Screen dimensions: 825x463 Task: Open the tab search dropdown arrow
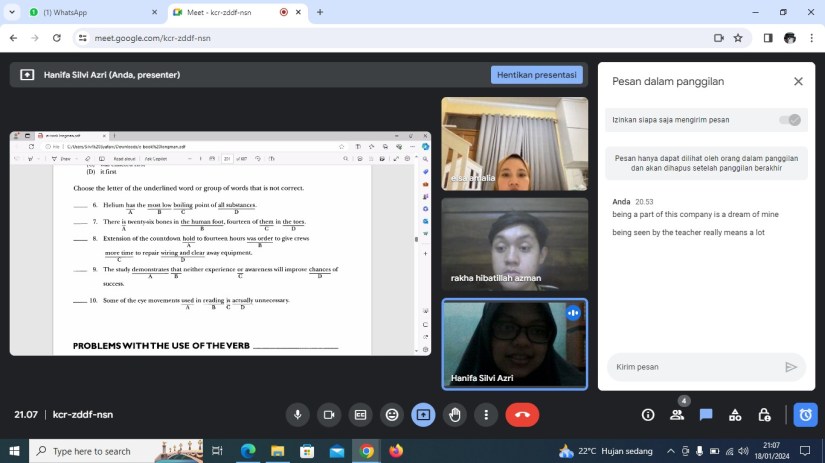pyautogui.click(x=12, y=12)
